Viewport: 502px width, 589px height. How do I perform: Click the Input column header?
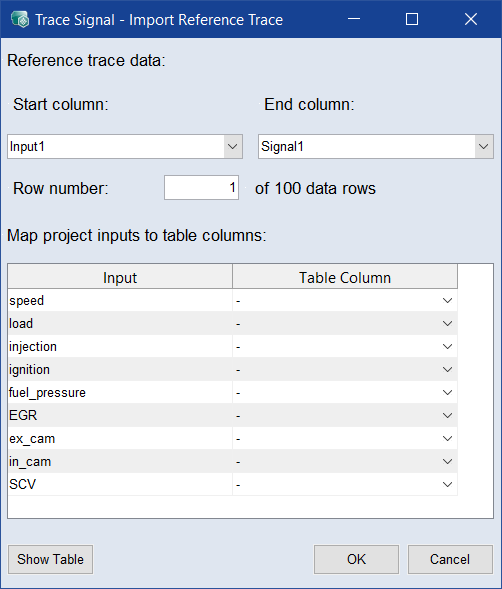pyautogui.click(x=120, y=277)
